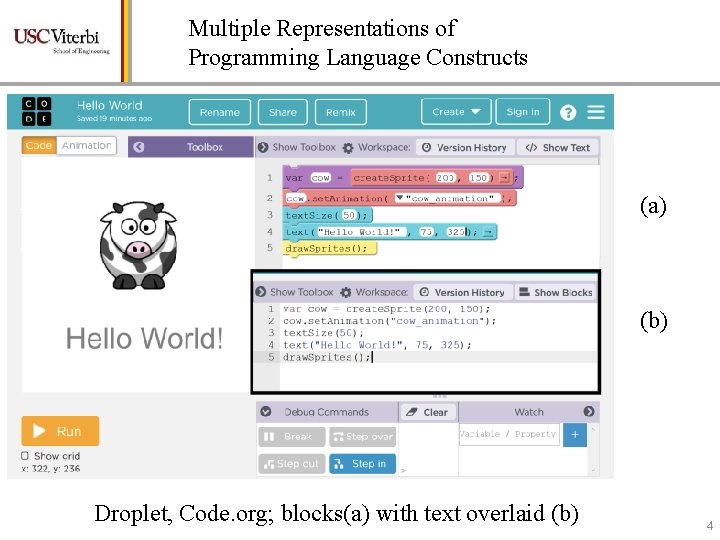Click the Toolbox header label
This screenshot has height=540, width=720.
(204, 147)
